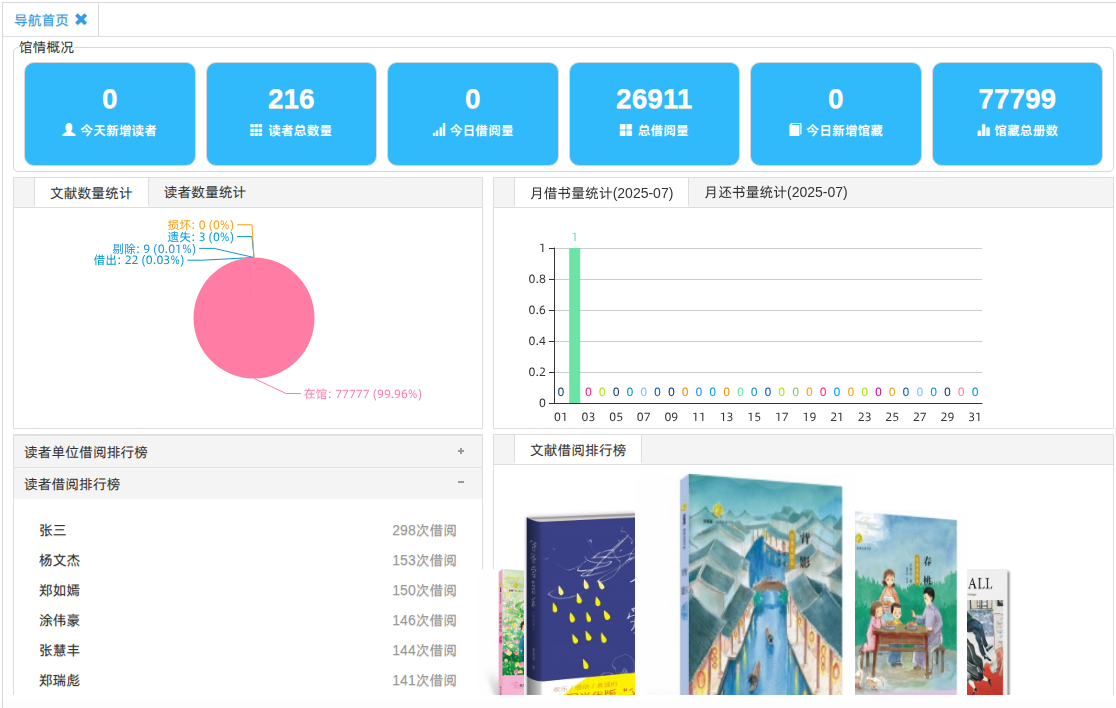Select 月借书量统计(2025-07) tab
Viewport: 1116px width, 708px height.
point(601,193)
